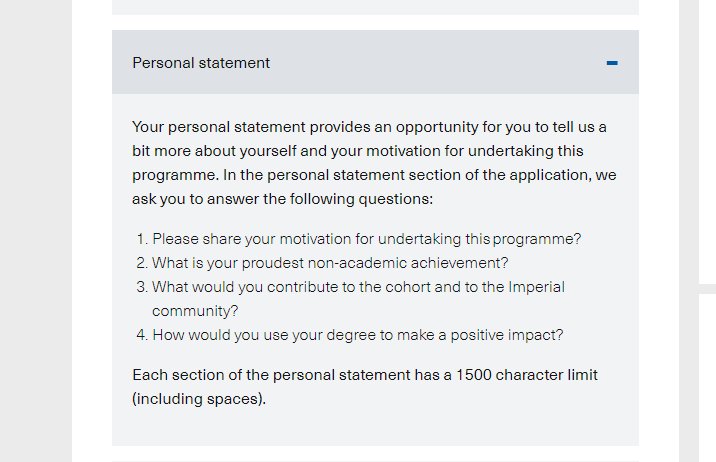Image resolution: width=716 pixels, height=462 pixels.
Task: Toggle the Personal statement header bar
Action: (375, 62)
